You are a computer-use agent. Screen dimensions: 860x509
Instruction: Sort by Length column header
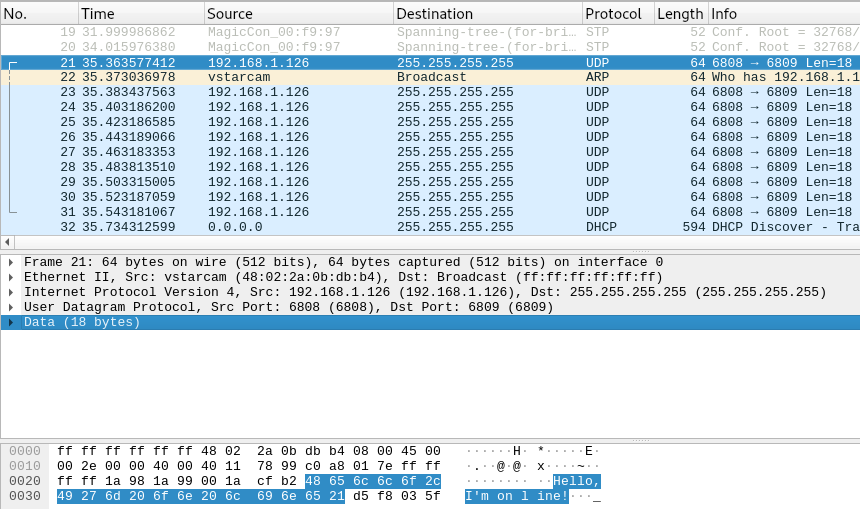tap(681, 14)
